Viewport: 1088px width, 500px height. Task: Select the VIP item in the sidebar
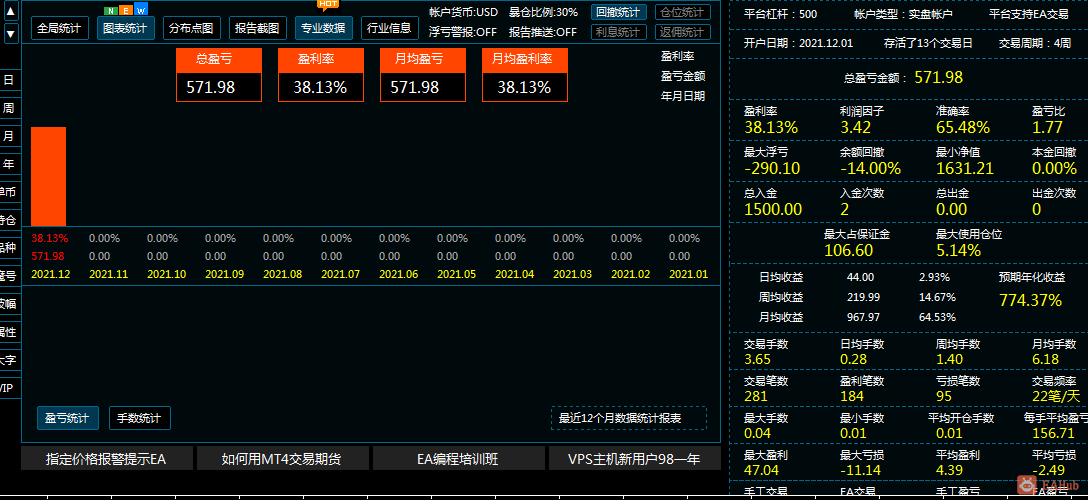pyautogui.click(x=8, y=388)
